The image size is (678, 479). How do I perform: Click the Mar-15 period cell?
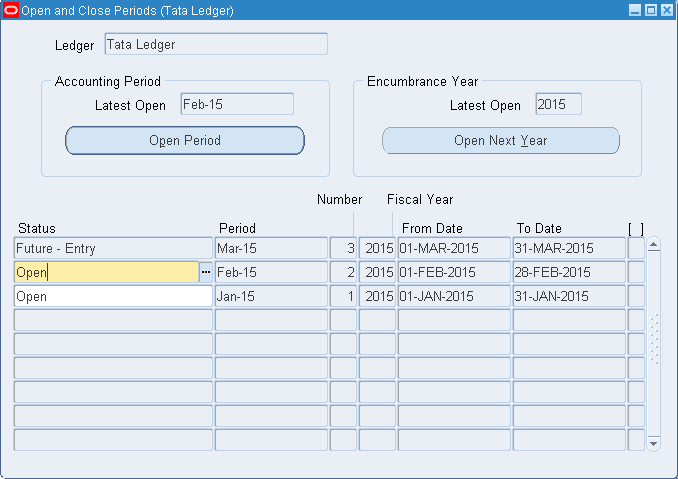tap(271, 248)
